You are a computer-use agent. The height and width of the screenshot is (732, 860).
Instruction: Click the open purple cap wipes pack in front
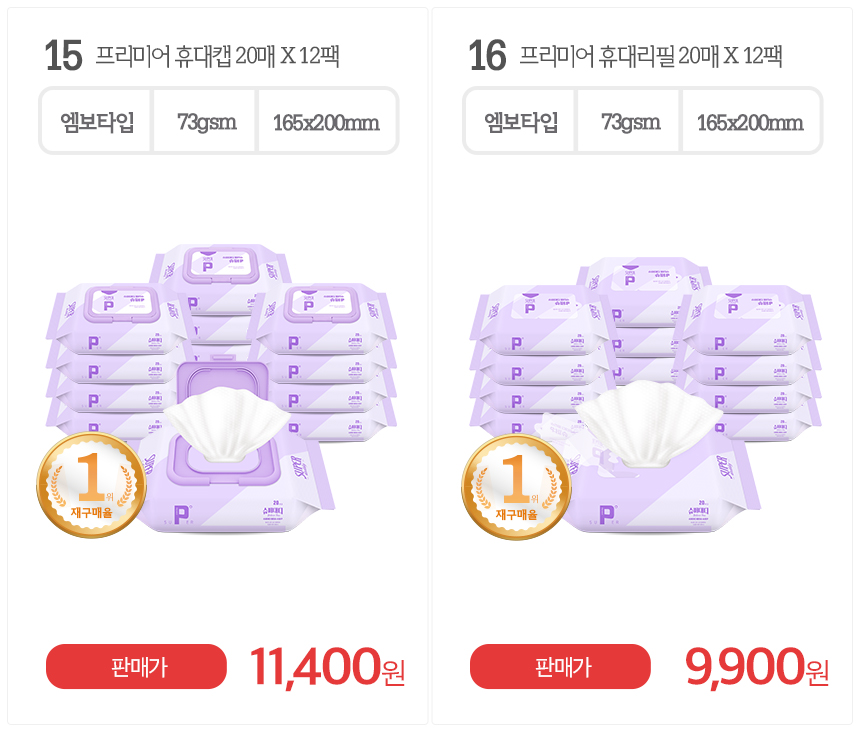click(x=240, y=470)
